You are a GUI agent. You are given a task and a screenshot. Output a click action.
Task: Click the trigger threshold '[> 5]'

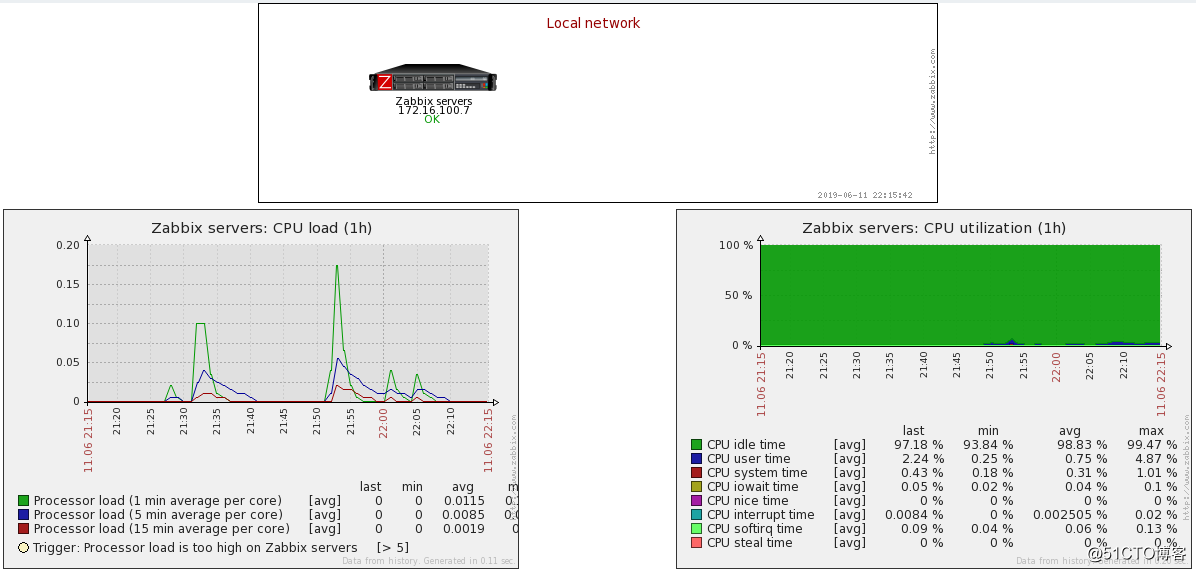(x=393, y=548)
